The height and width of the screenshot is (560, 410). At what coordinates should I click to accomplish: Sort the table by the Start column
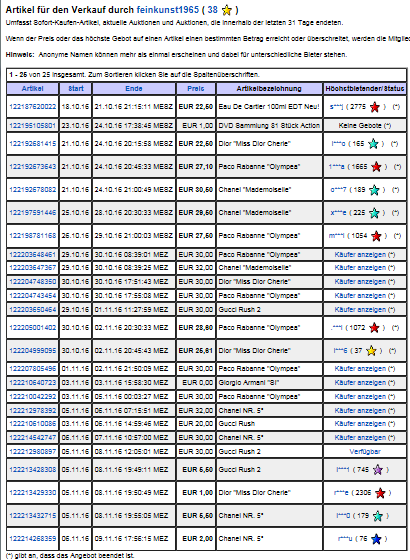click(x=76, y=89)
